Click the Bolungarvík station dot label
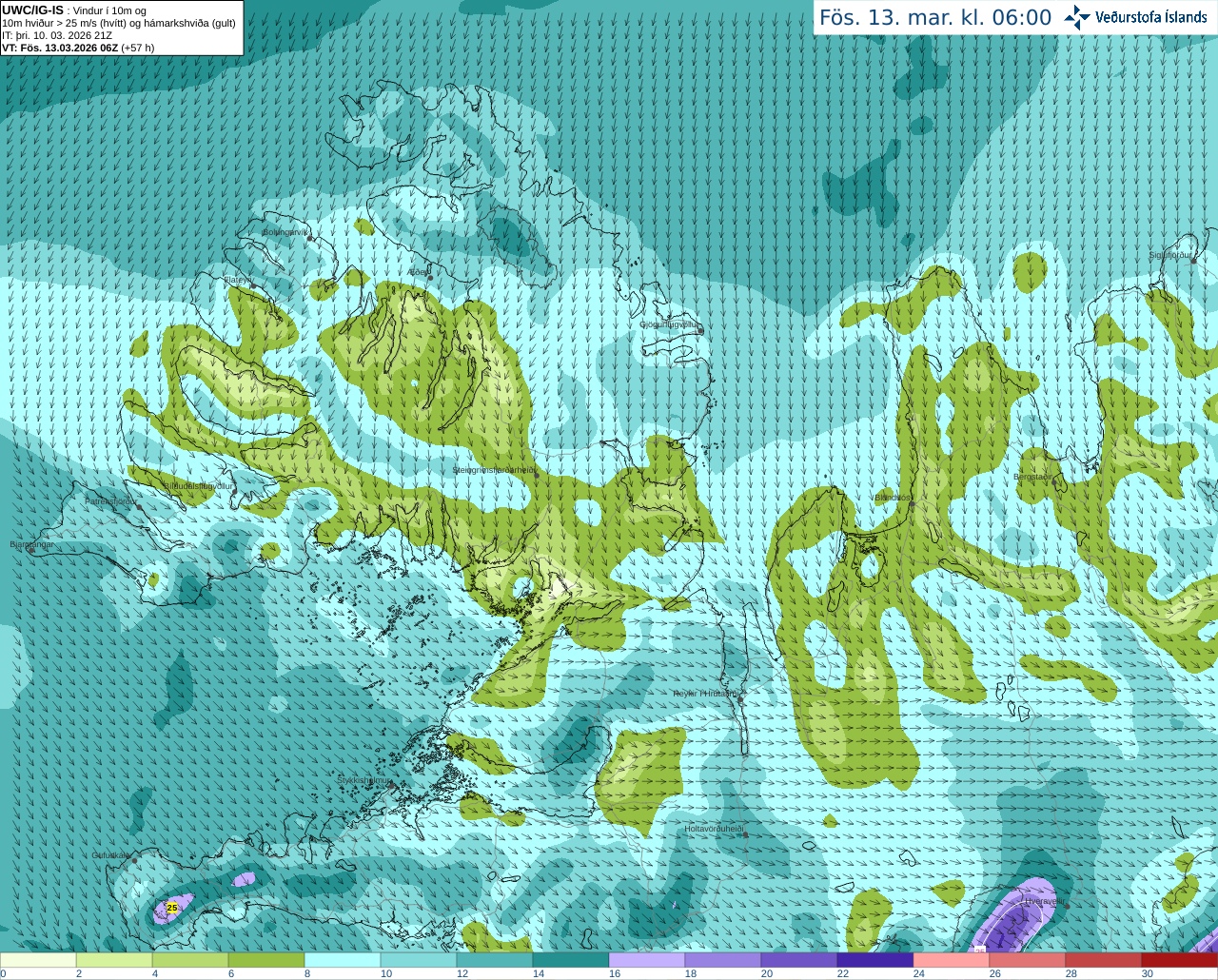 pos(286,232)
